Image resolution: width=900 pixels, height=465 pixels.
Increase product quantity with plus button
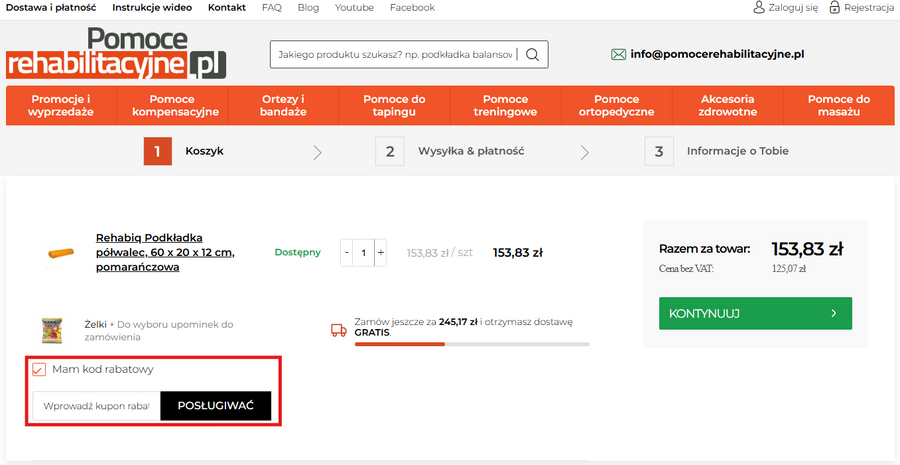pyautogui.click(x=380, y=253)
